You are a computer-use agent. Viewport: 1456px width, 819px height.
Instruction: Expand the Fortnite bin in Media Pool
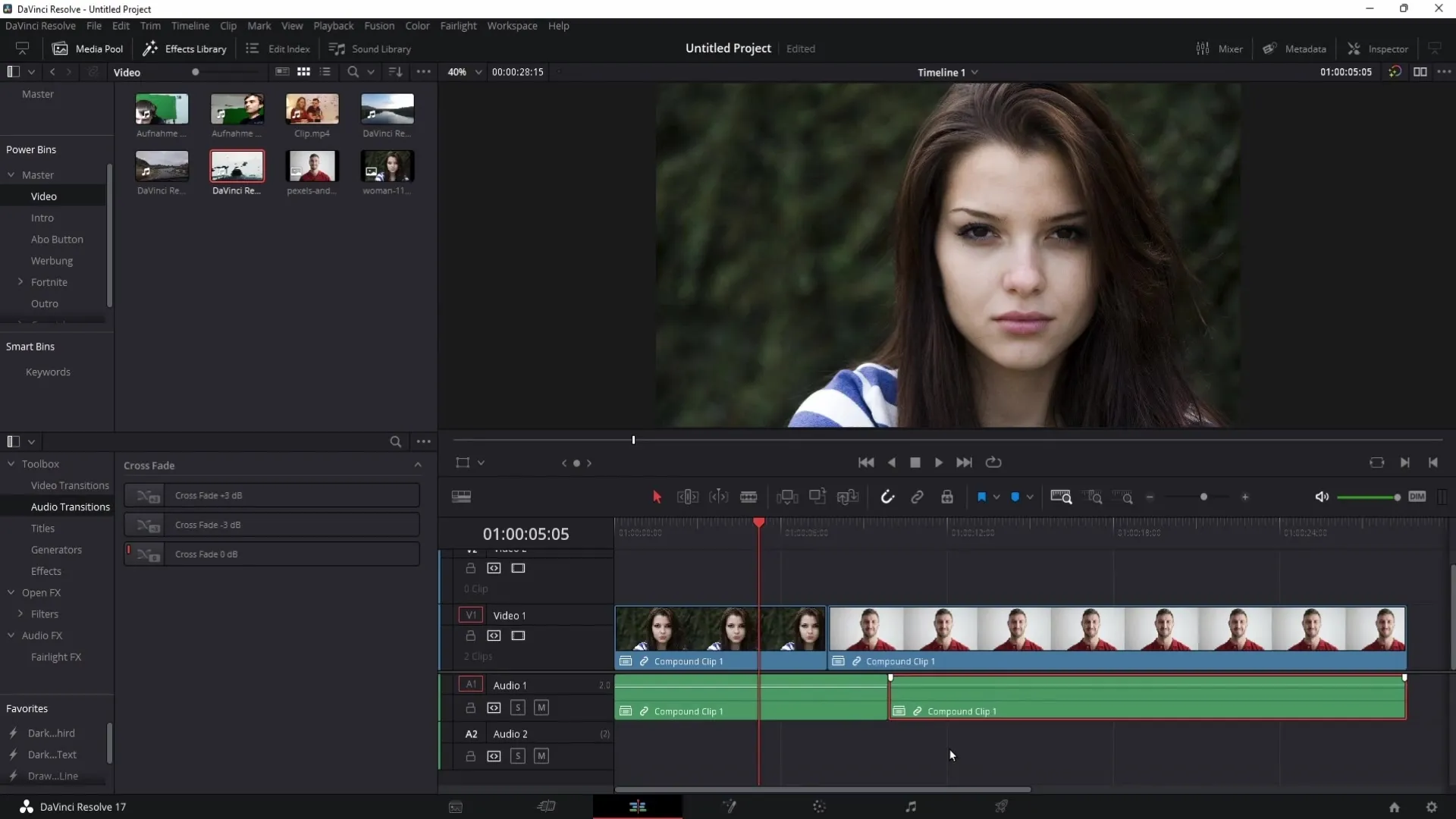pyautogui.click(x=20, y=281)
